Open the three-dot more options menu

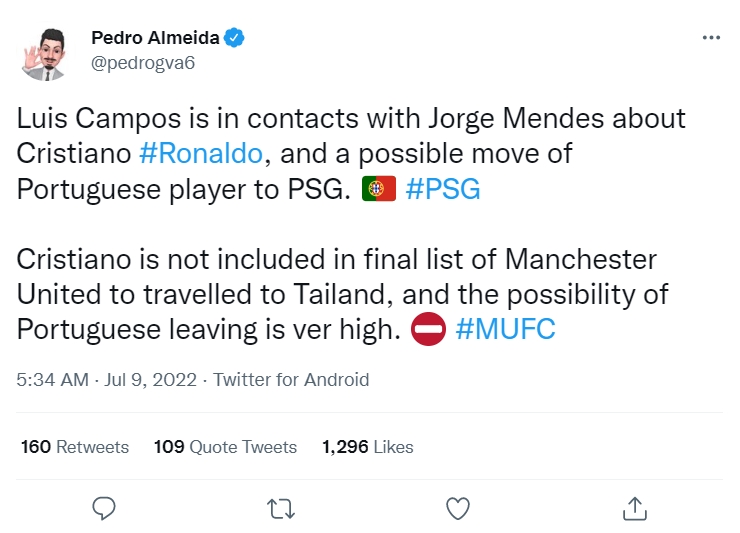click(x=711, y=38)
